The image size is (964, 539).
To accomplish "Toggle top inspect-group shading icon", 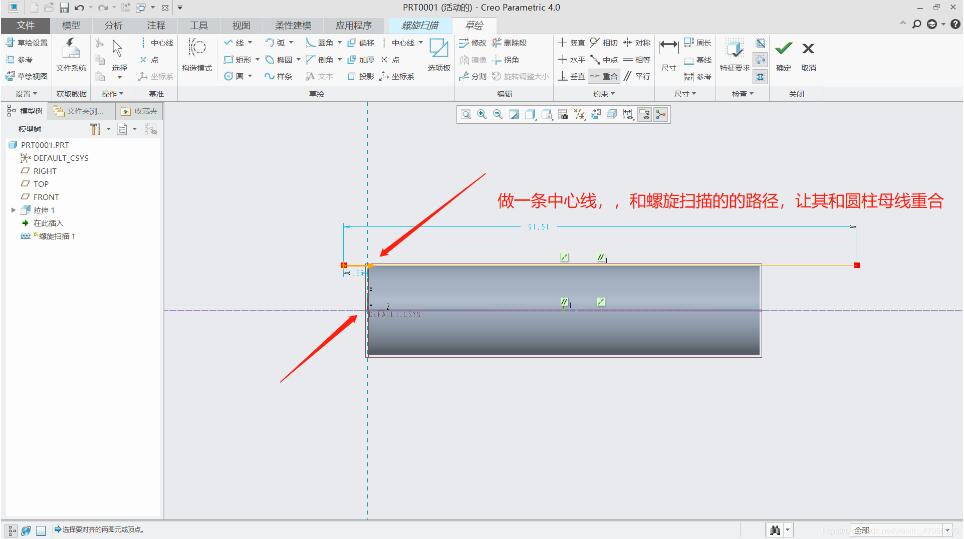I will click(761, 43).
